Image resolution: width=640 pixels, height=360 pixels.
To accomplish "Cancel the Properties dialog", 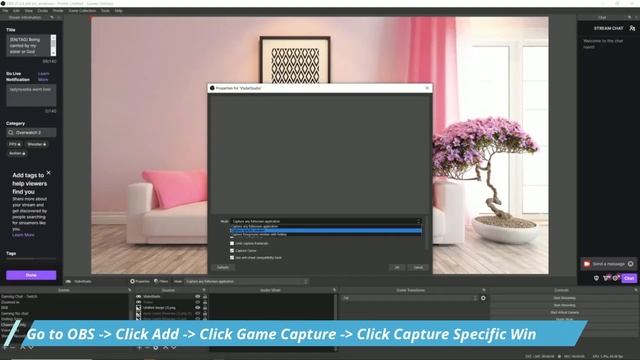I will [418, 267].
